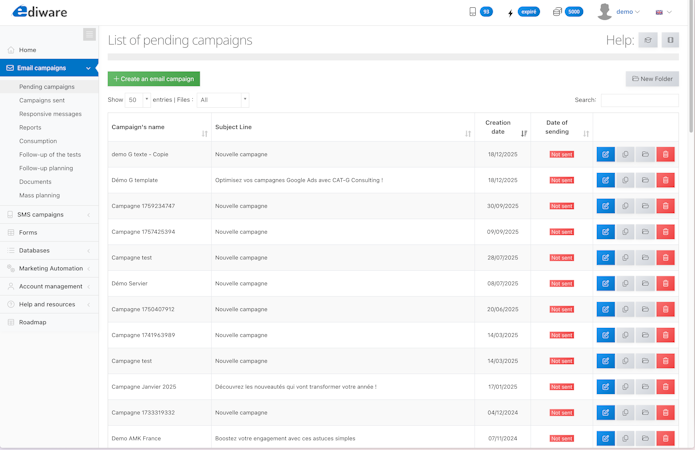This screenshot has height=450, width=695.
Task: Open Marketing Automation menu item
Action: click(50, 268)
